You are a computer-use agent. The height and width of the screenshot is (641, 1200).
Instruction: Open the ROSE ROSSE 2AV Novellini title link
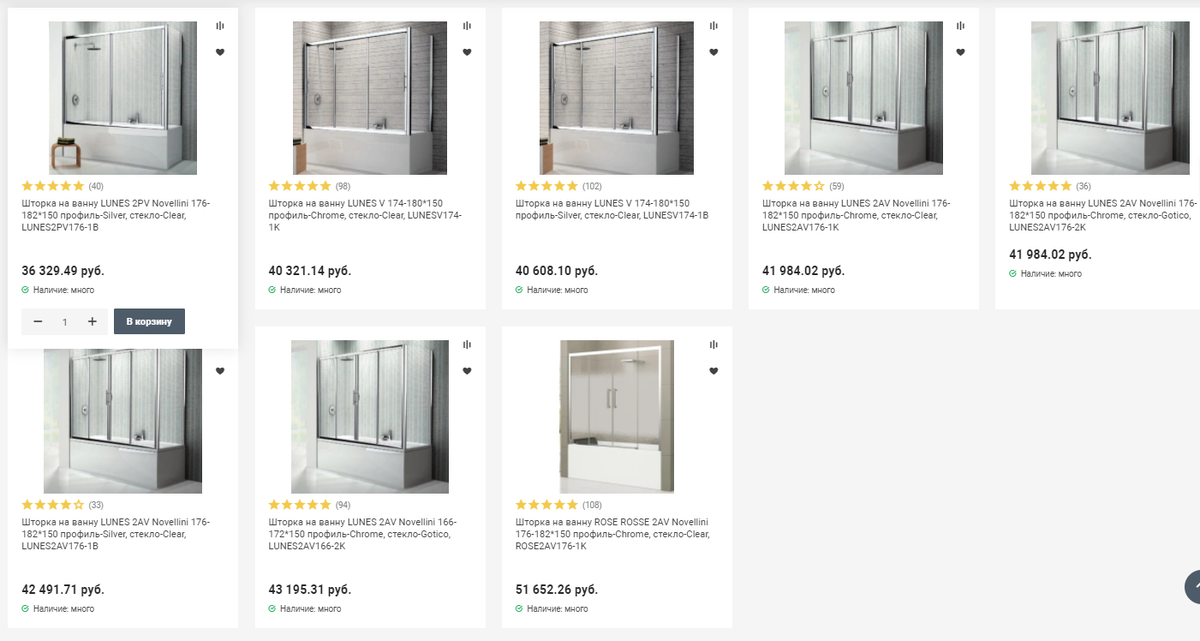coord(612,534)
